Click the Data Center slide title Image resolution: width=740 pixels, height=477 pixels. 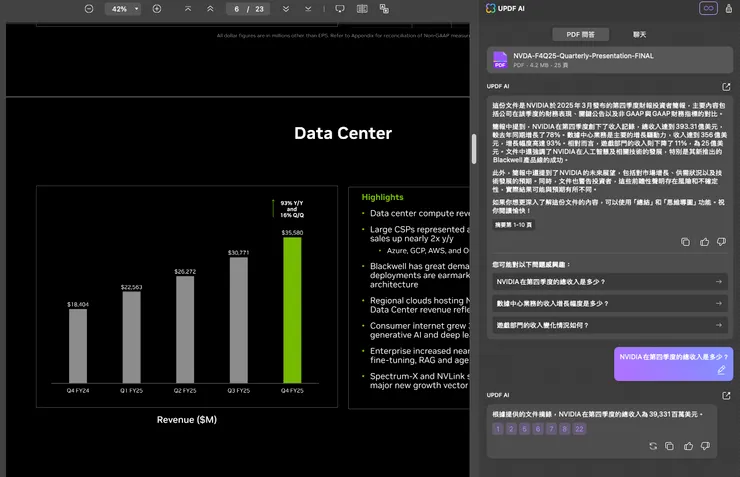[343, 134]
